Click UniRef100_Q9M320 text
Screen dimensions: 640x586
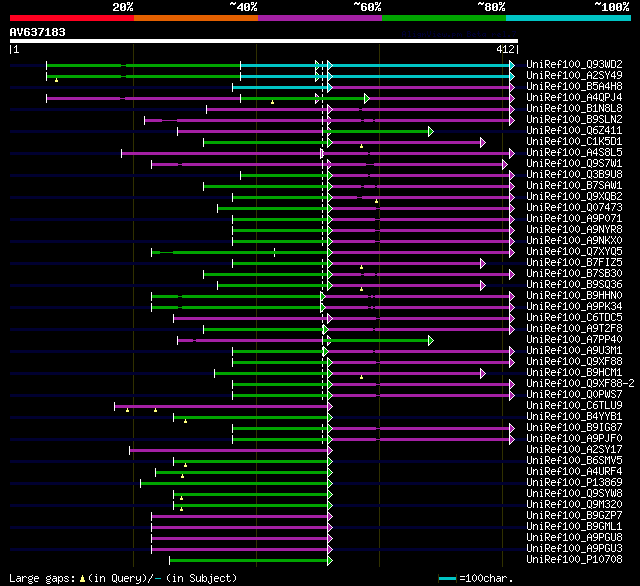pyautogui.click(x=574, y=505)
